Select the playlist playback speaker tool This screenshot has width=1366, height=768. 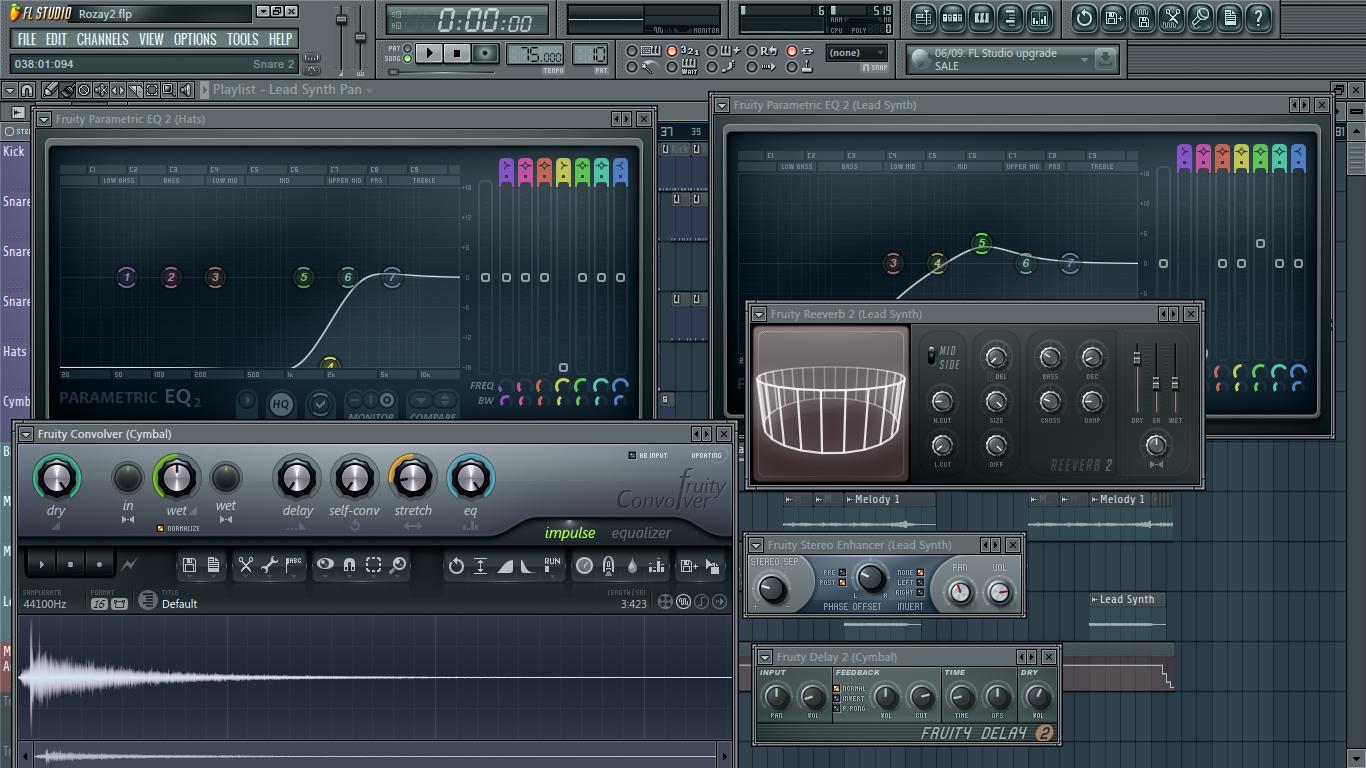click(186, 90)
